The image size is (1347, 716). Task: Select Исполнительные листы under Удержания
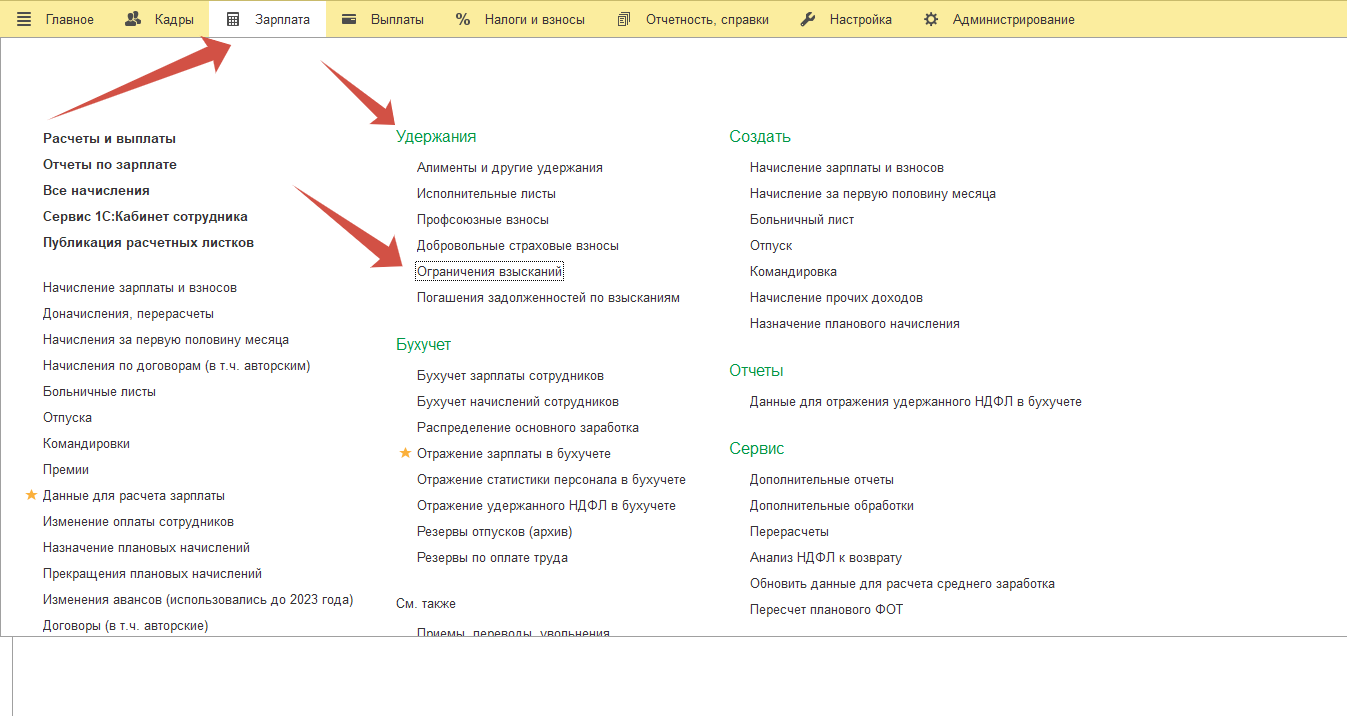click(x=486, y=194)
